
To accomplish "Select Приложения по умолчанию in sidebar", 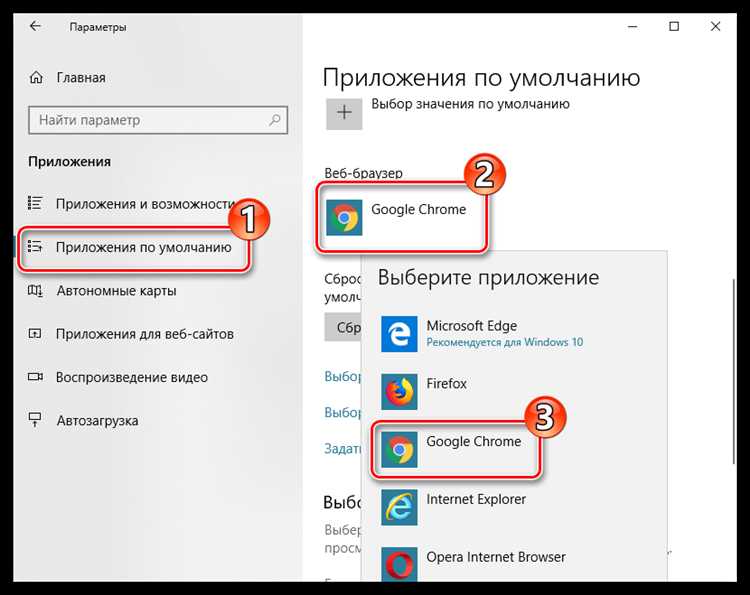I will tap(130, 247).
